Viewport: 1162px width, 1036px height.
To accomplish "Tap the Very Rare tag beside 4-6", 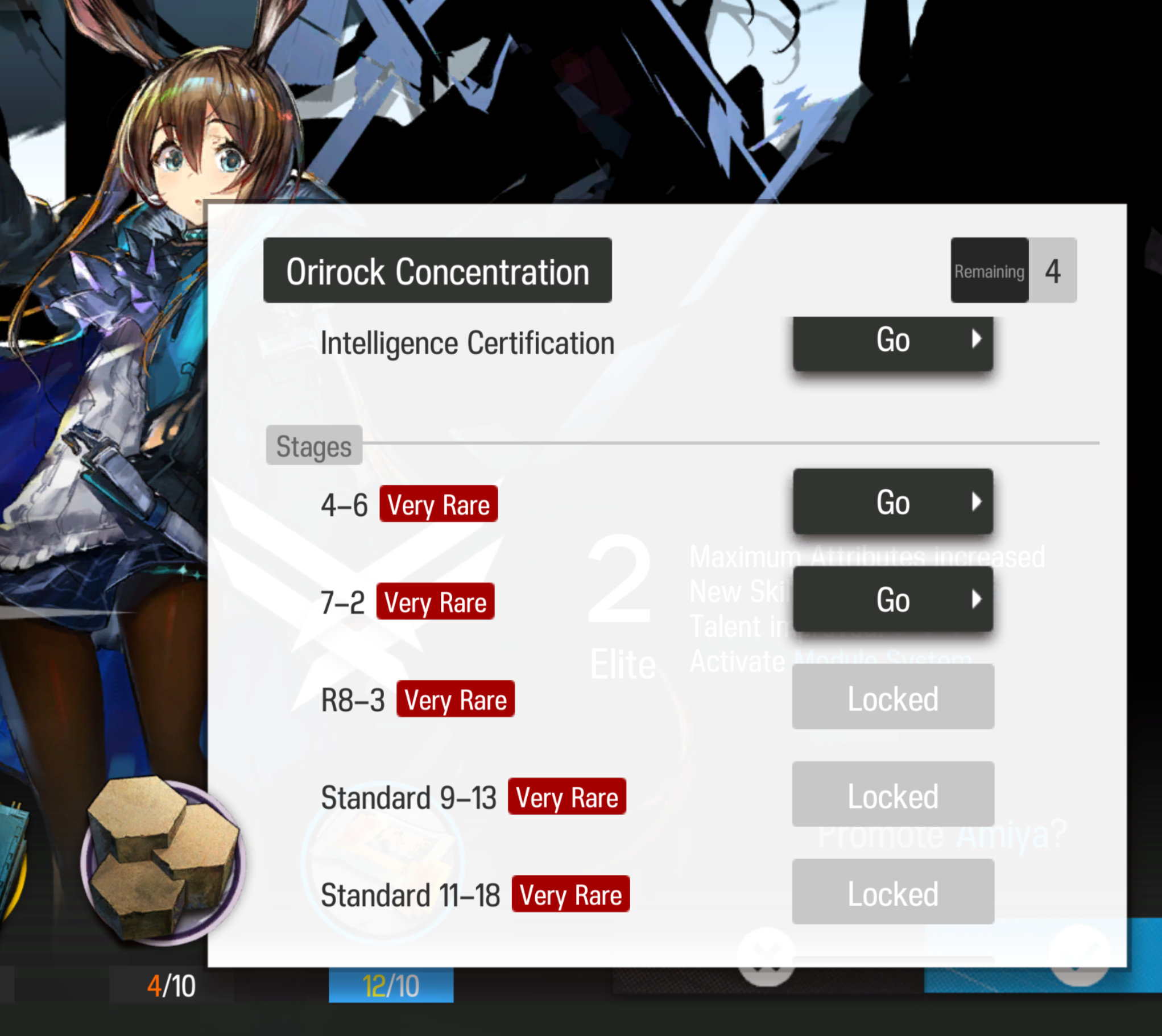I will (x=439, y=504).
